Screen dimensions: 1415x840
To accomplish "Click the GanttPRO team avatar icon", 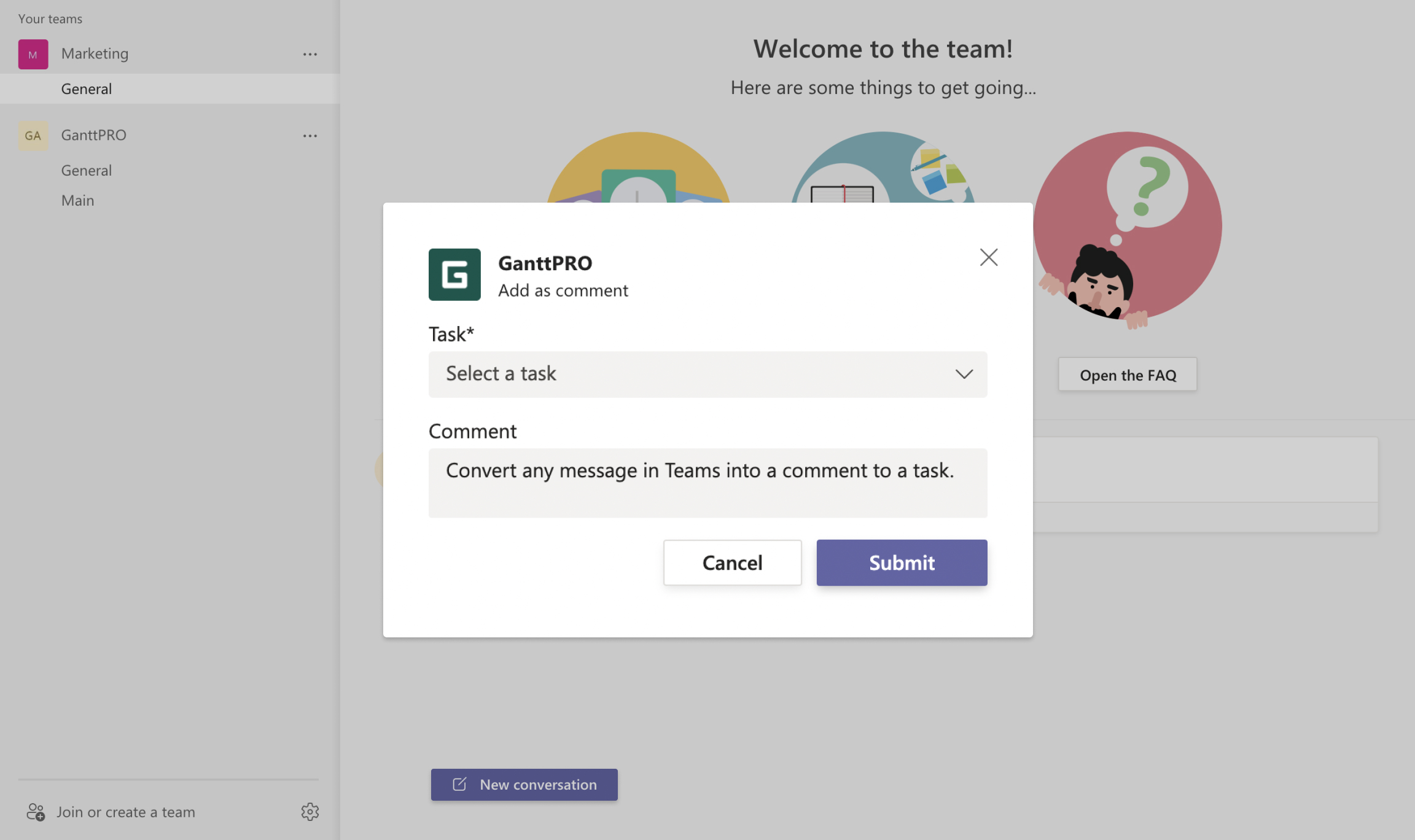I will (x=33, y=135).
